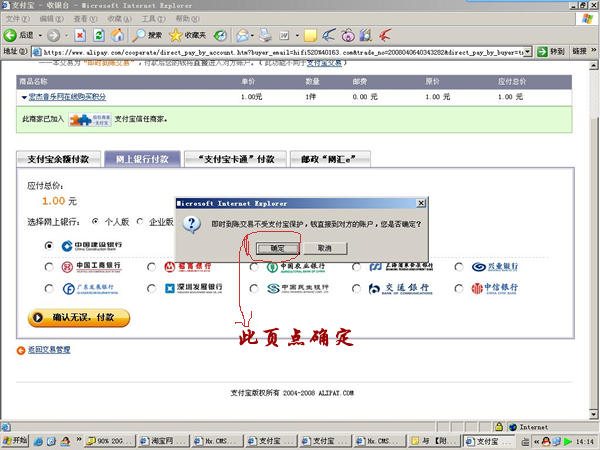The image size is (600, 450).
Task: Pick 兴业银行 radio button
Action: click(x=459, y=267)
